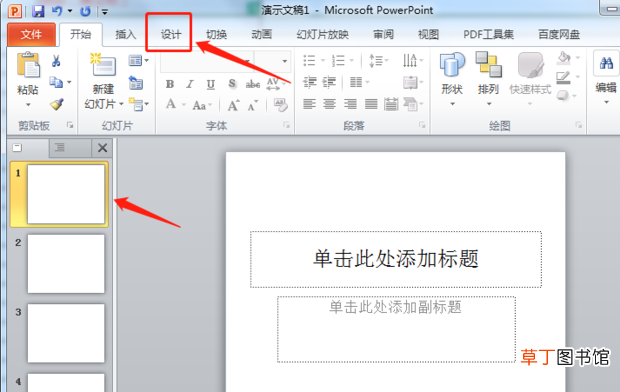Click the Align Text vertical icon
This screenshot has width=620, height=392.
point(410,83)
